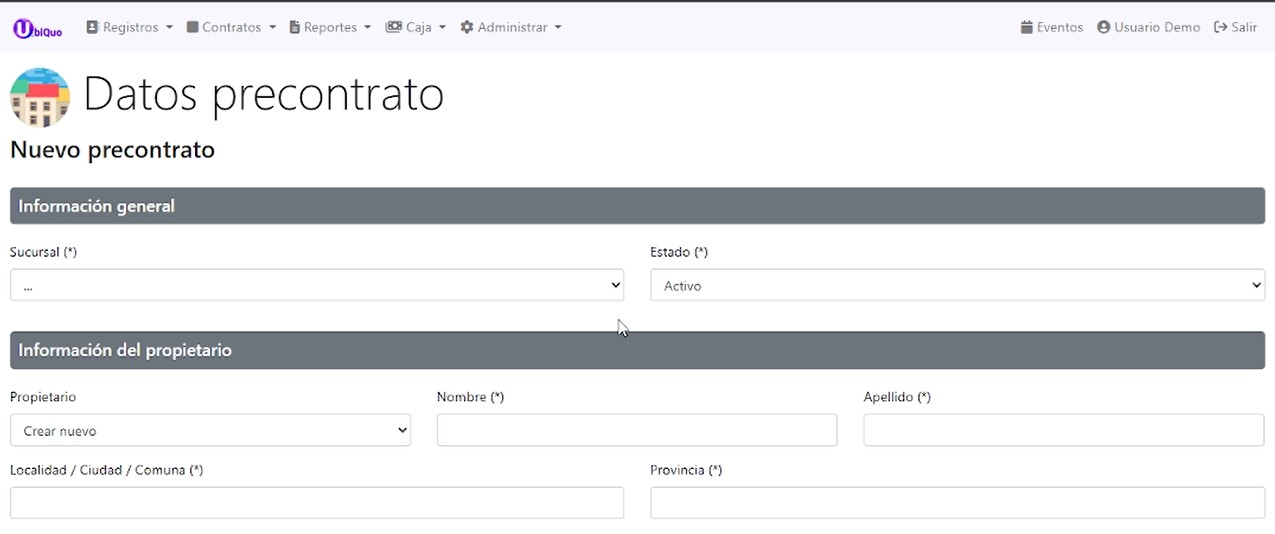Go to Eventos
This screenshot has width=1275, height=534.
1052,28
